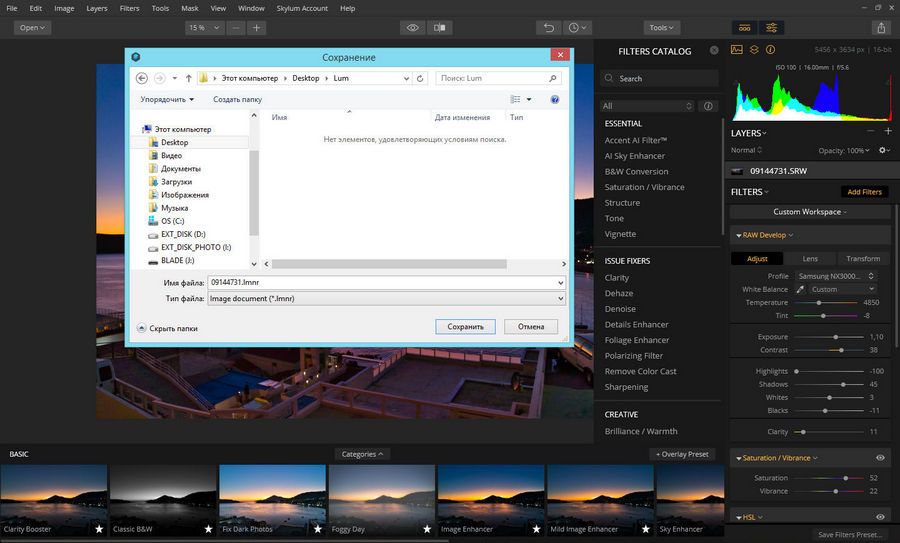Click the file name field 09144731.lmnr
This screenshot has width=900, height=543.
[386, 282]
